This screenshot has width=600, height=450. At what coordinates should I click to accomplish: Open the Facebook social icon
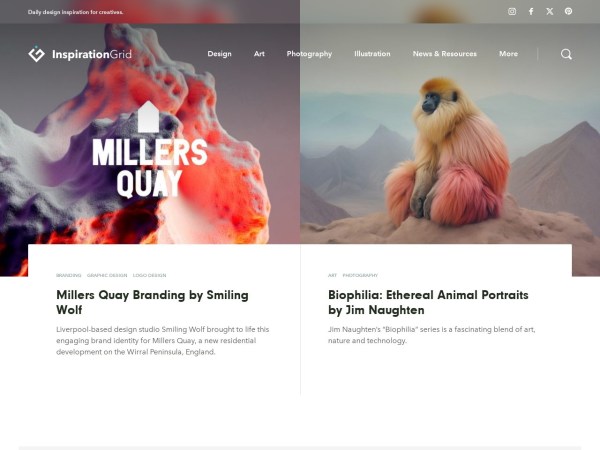click(x=531, y=11)
